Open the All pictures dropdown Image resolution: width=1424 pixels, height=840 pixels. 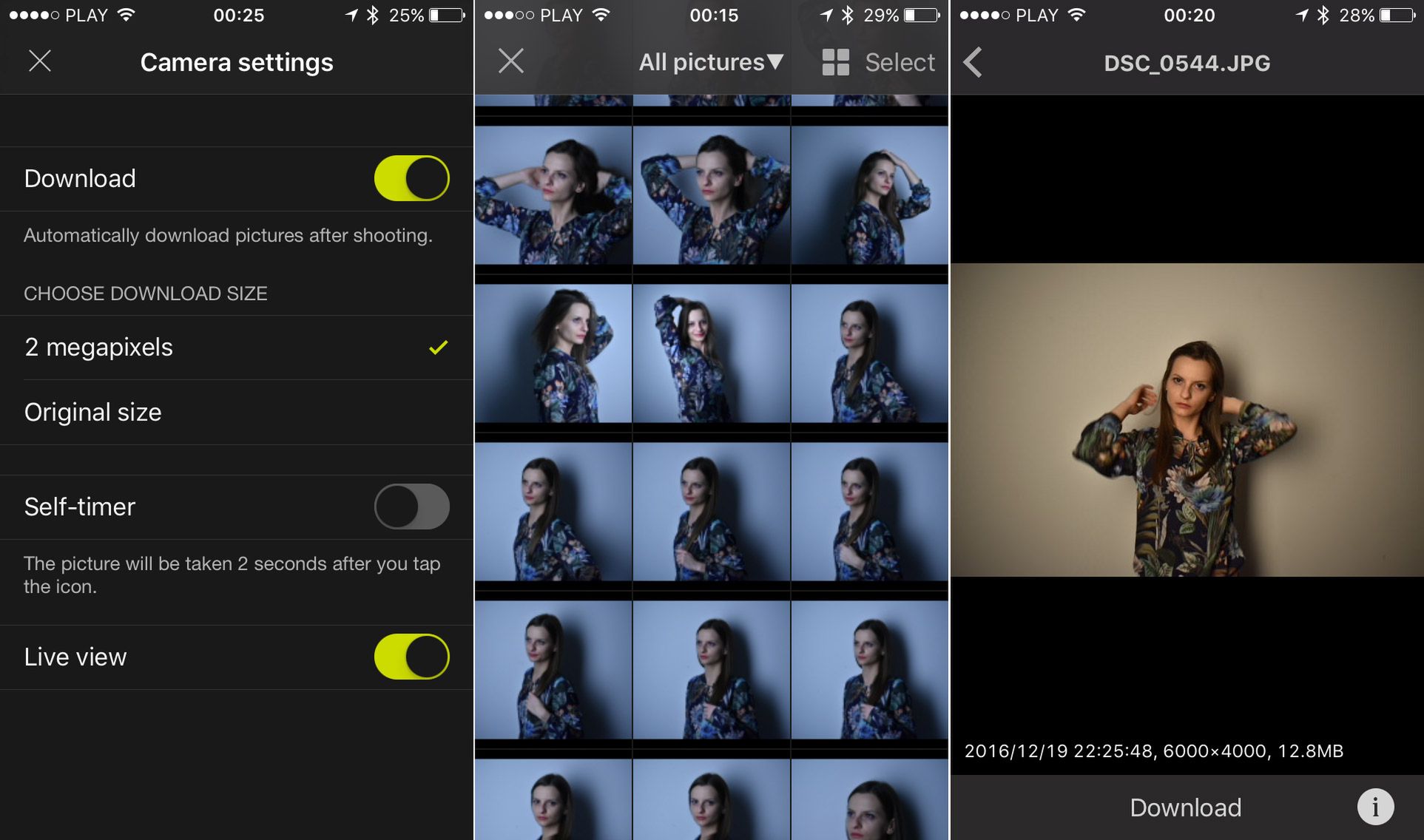(711, 62)
